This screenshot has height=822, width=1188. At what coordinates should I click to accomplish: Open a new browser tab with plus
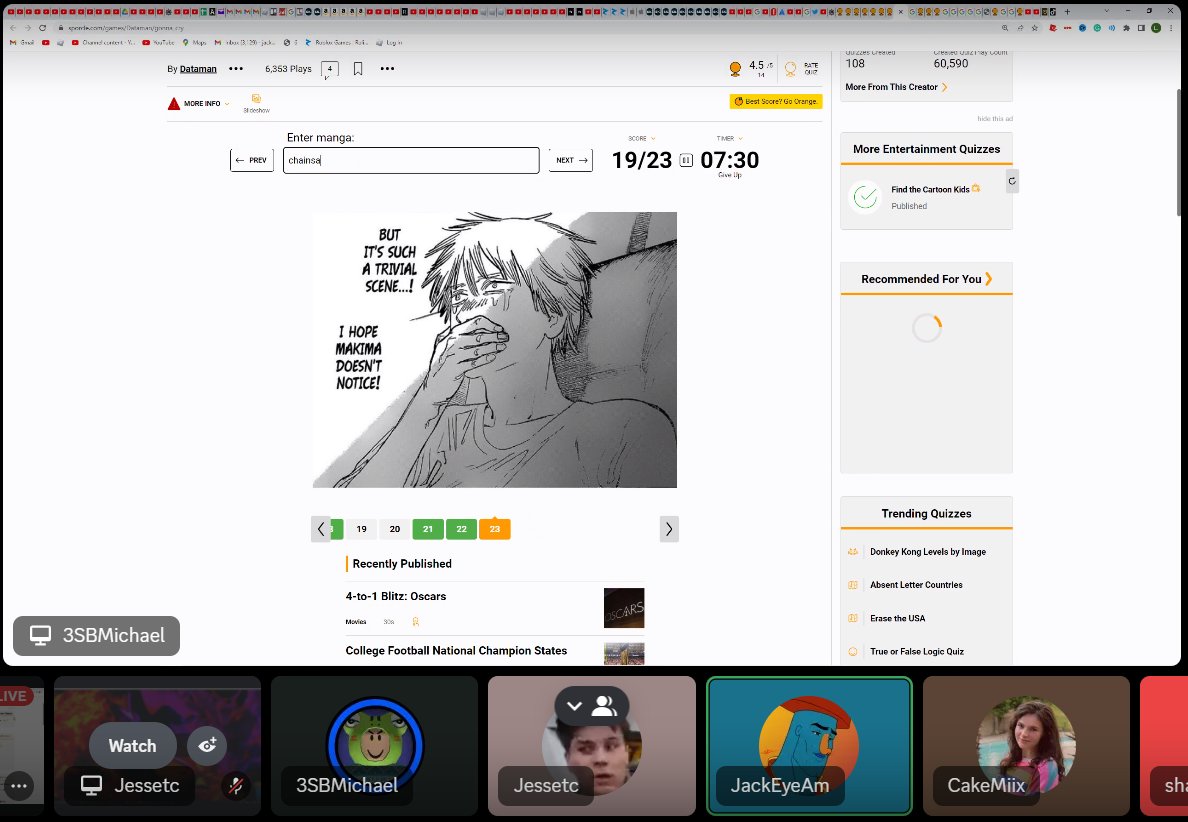tap(1067, 11)
